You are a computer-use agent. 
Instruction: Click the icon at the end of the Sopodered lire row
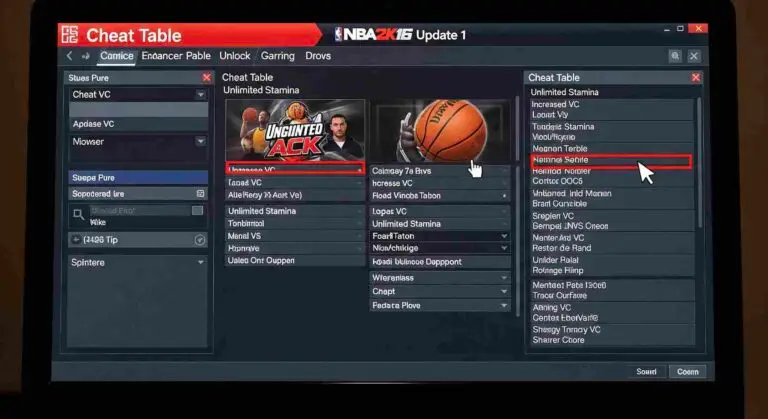pyautogui.click(x=200, y=194)
